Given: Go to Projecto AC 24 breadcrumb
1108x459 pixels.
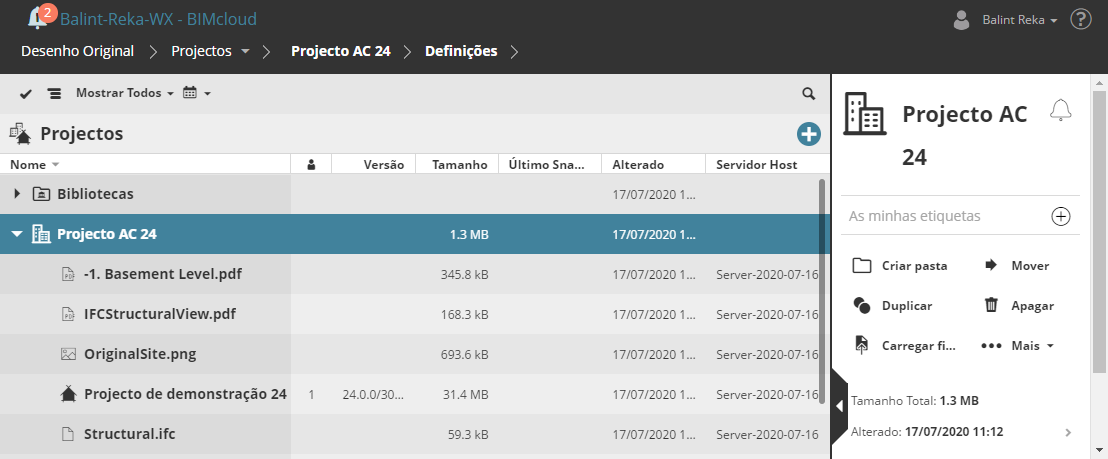Looking at the screenshot, I should click(341, 52).
